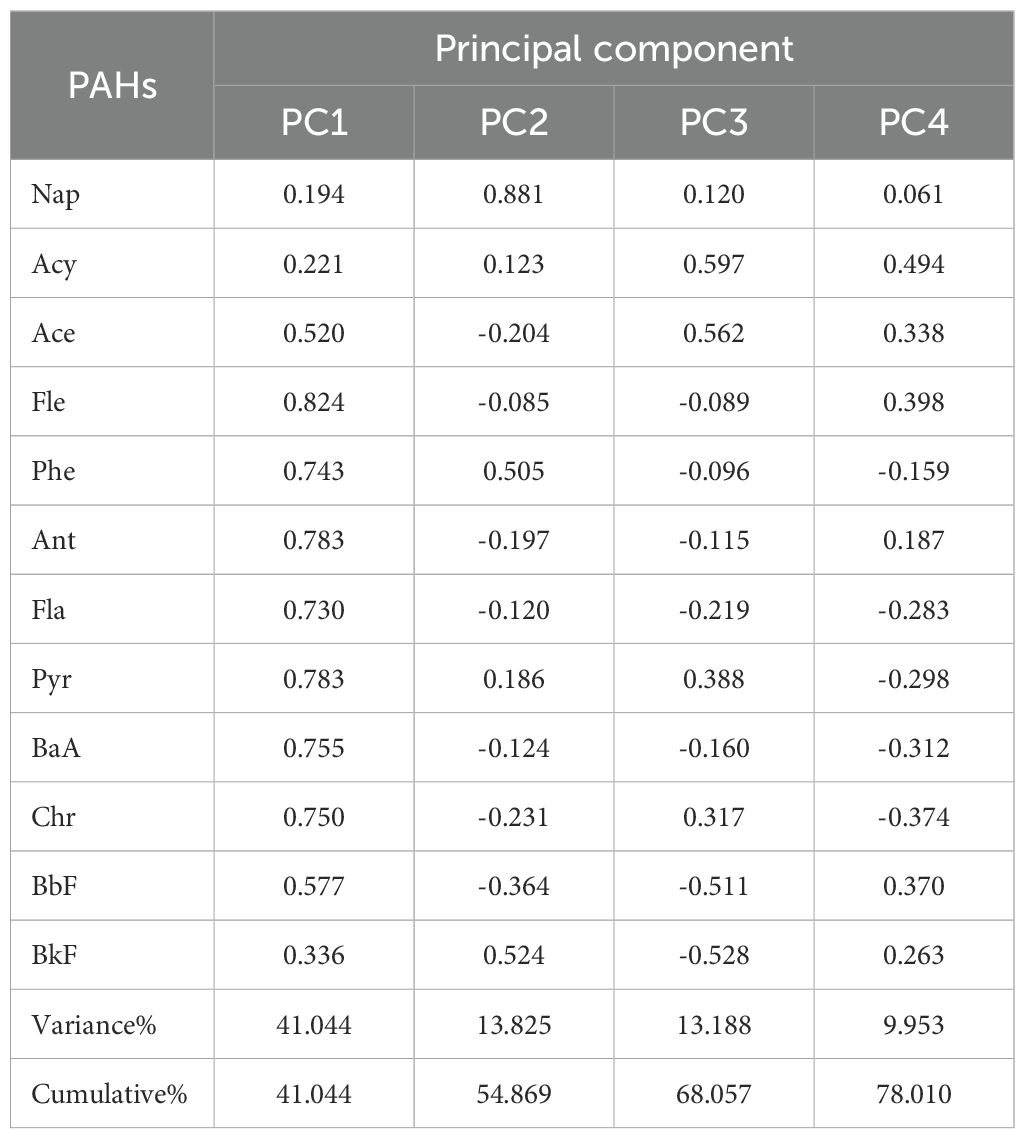Click the Nap PC2 value 0.881

point(514,194)
